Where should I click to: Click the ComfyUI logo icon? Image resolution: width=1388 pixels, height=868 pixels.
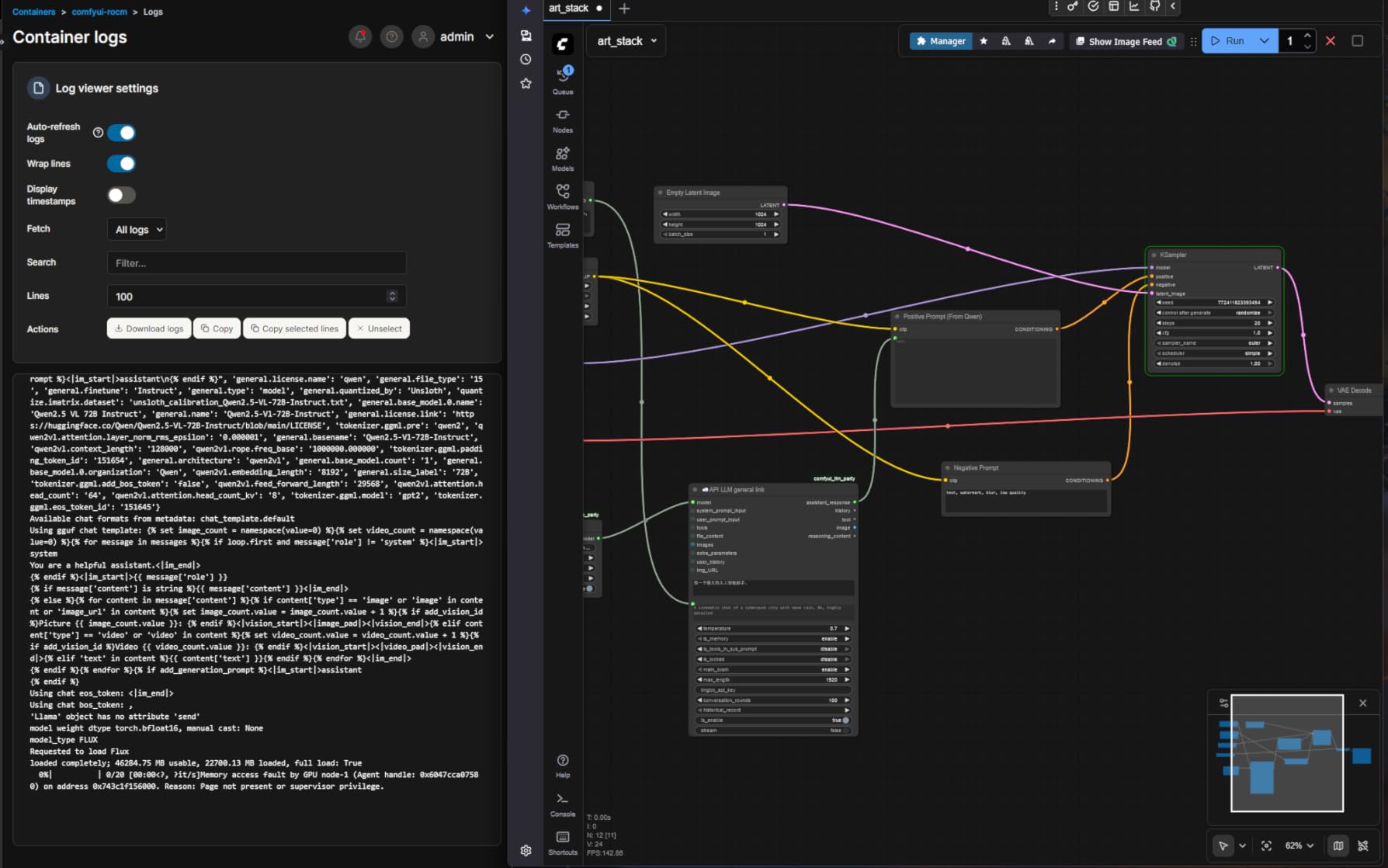[x=563, y=43]
